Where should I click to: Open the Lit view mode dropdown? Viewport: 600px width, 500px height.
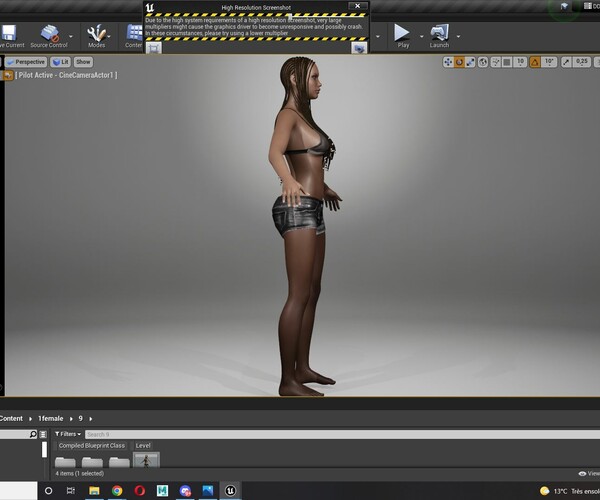pyautogui.click(x=60, y=62)
